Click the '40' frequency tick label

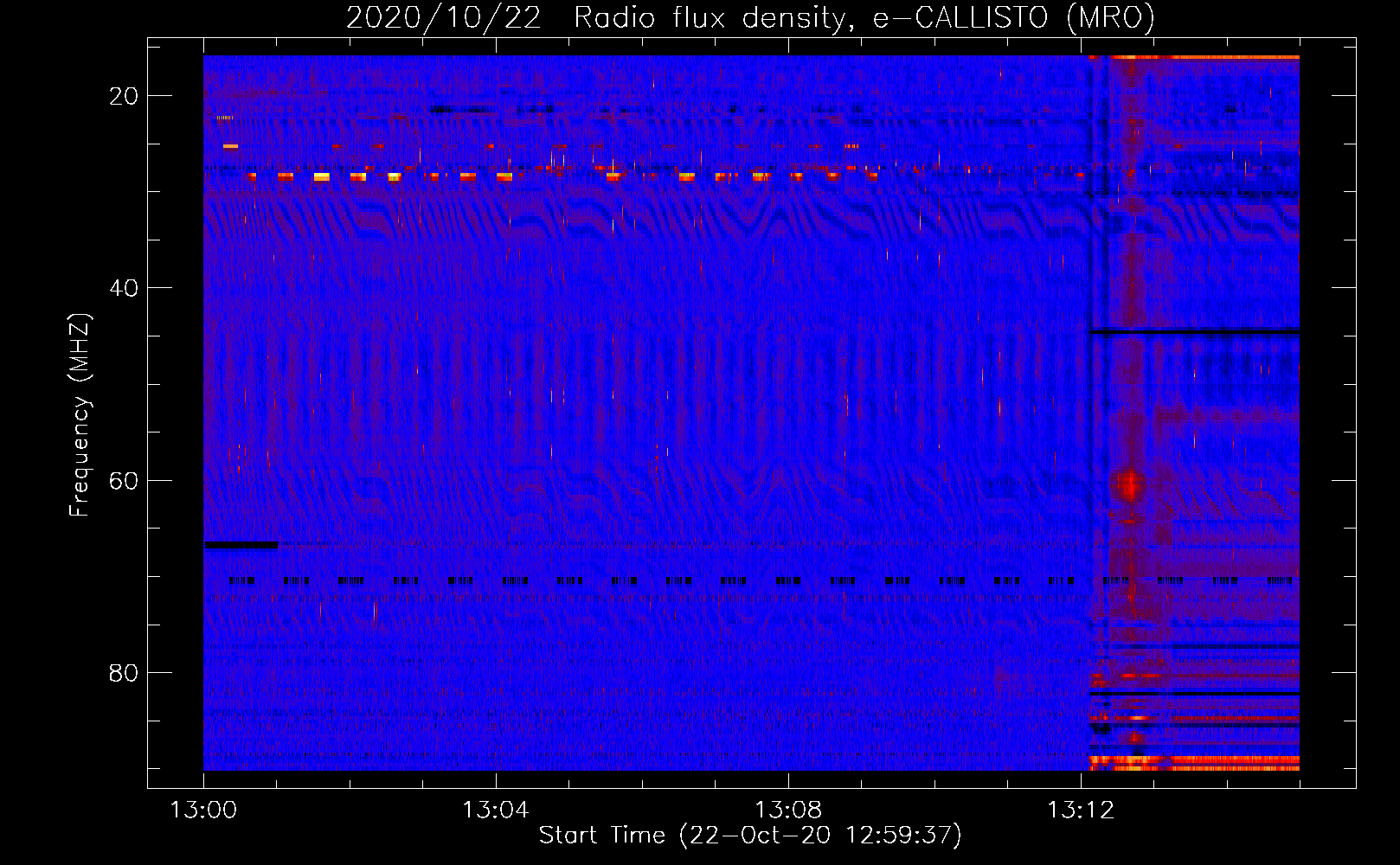click(124, 288)
